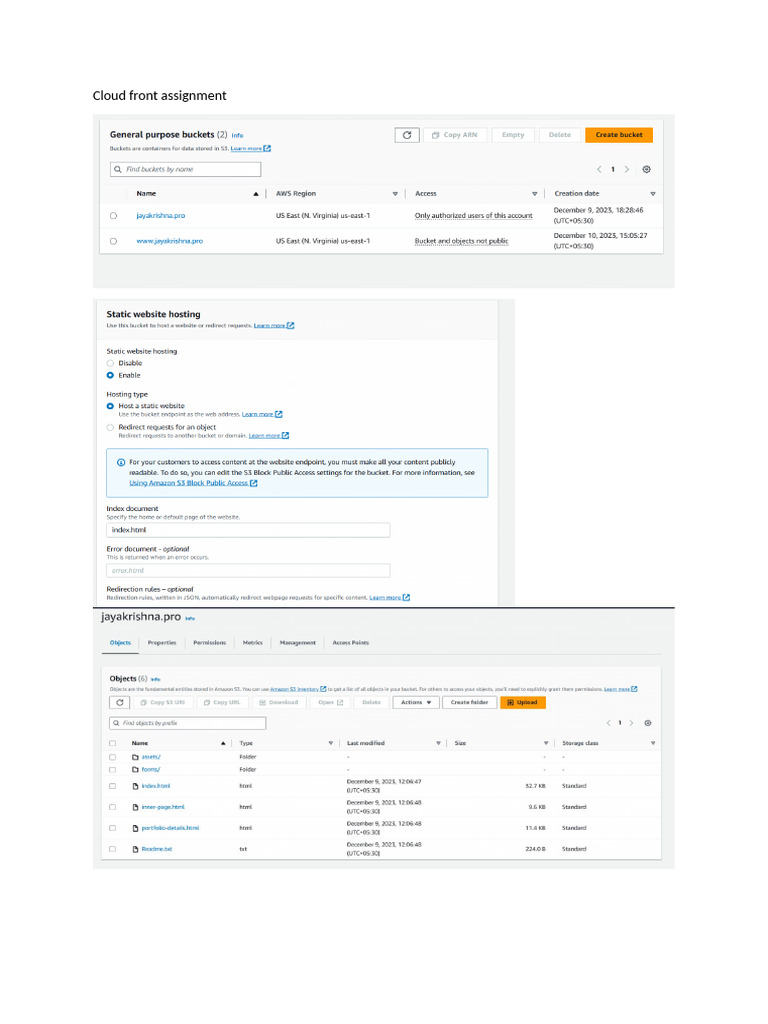
Task: Click the Readme.txt file icon
Action: (x=135, y=849)
